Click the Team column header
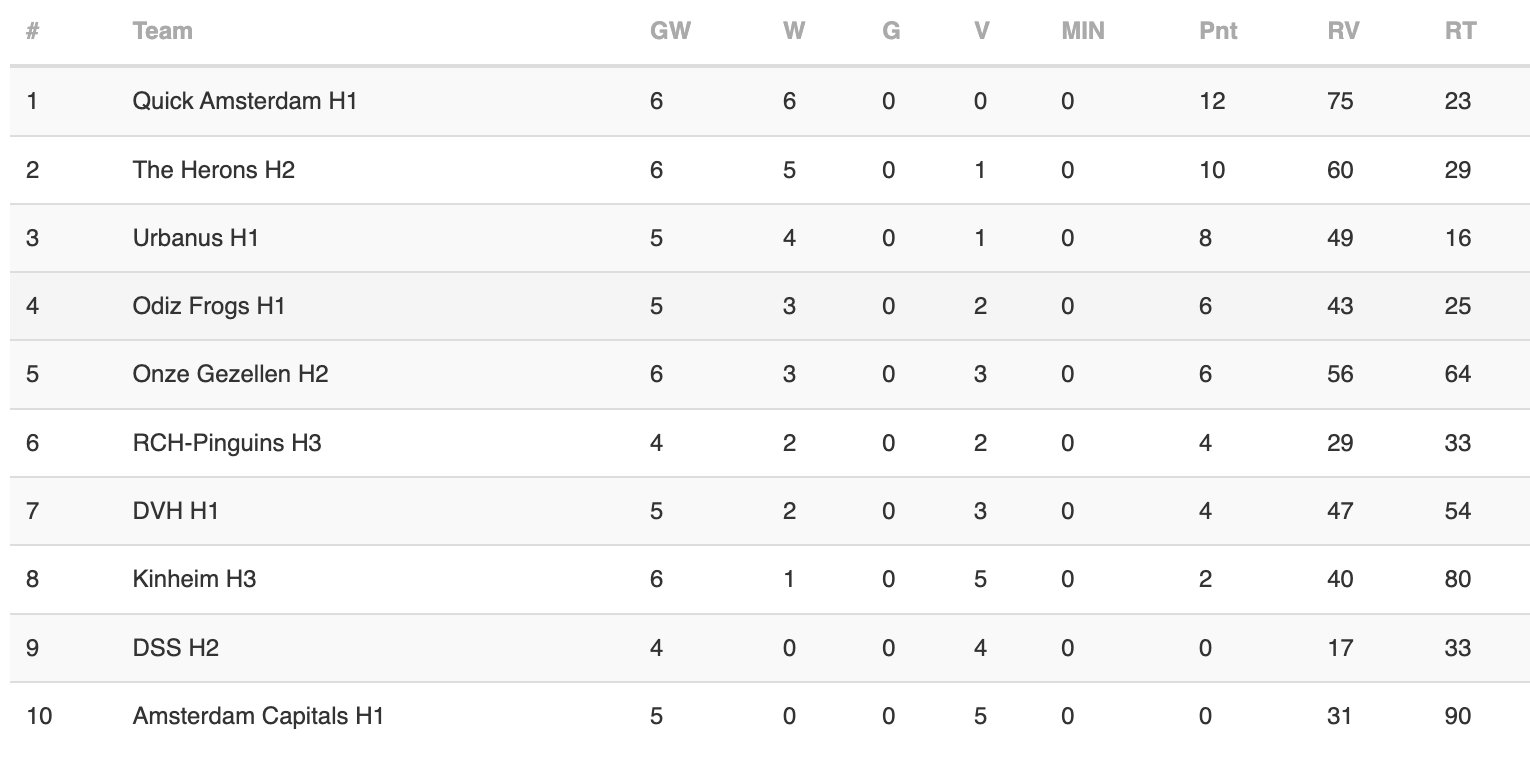1530x764 pixels. point(162,31)
